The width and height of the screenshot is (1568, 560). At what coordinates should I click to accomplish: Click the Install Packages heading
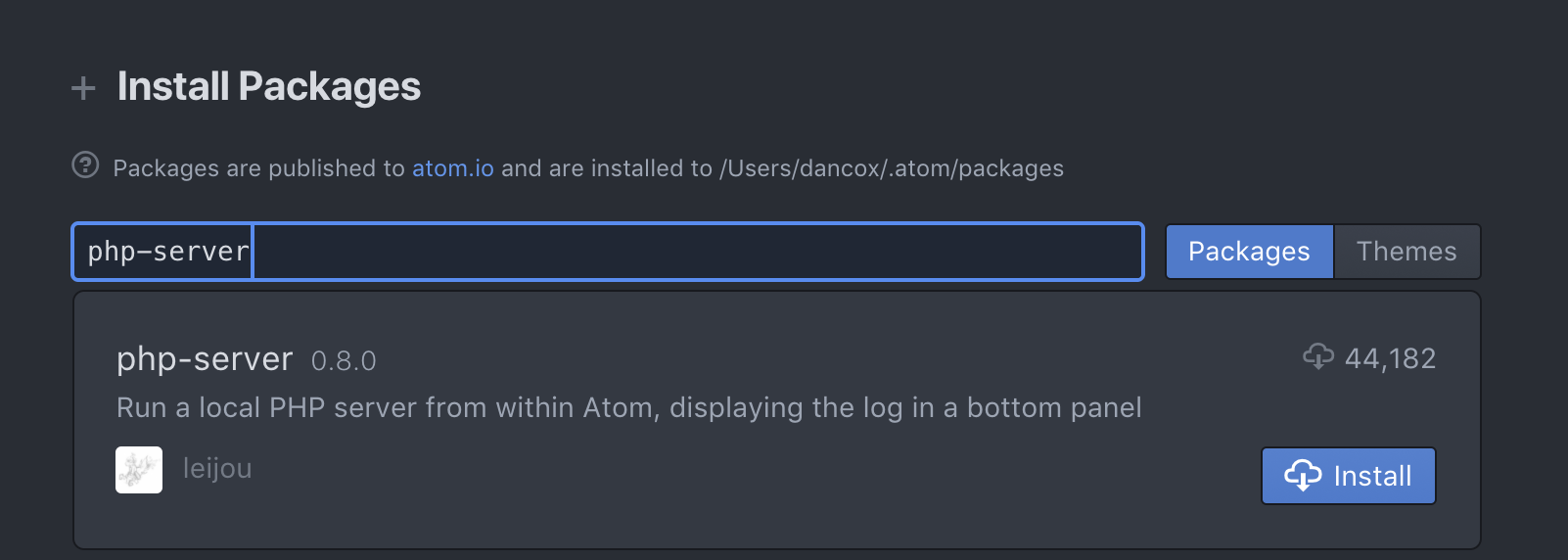point(269,86)
